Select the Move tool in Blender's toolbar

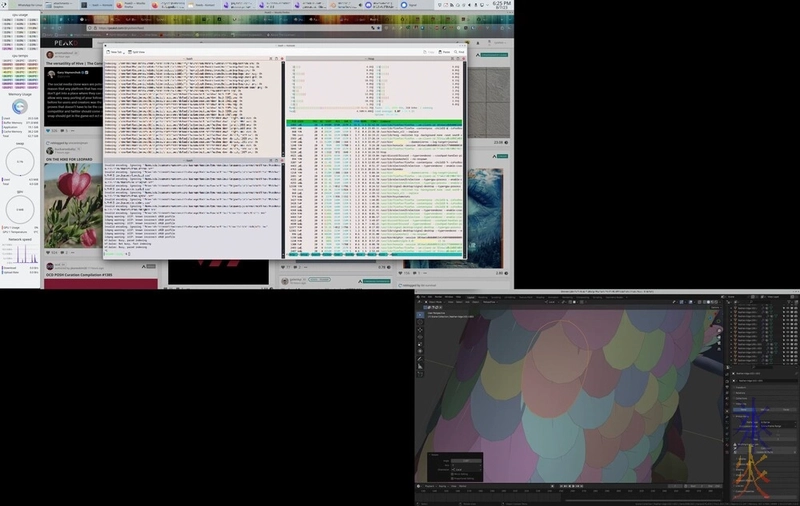click(x=420, y=328)
